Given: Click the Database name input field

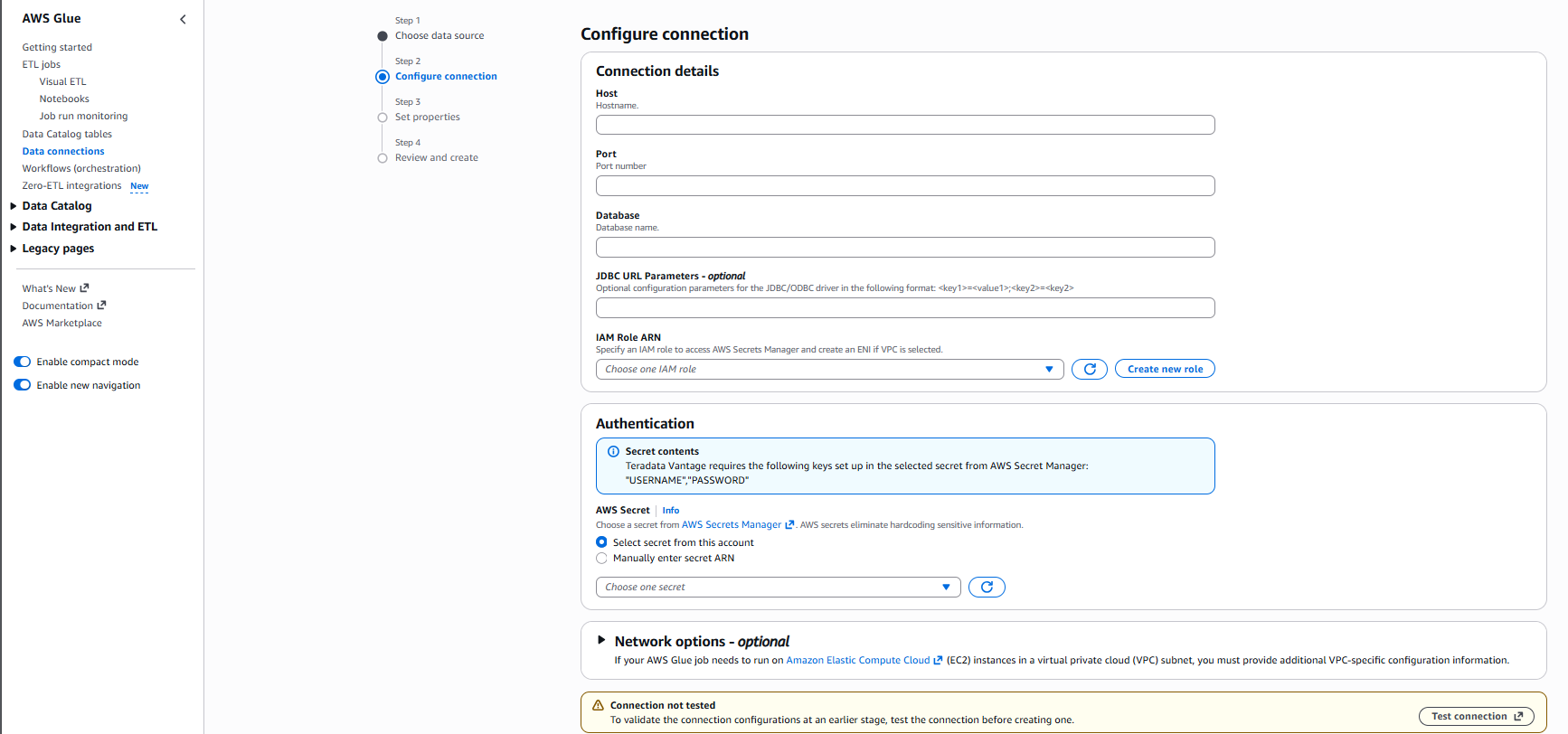Looking at the screenshot, I should coord(905,247).
